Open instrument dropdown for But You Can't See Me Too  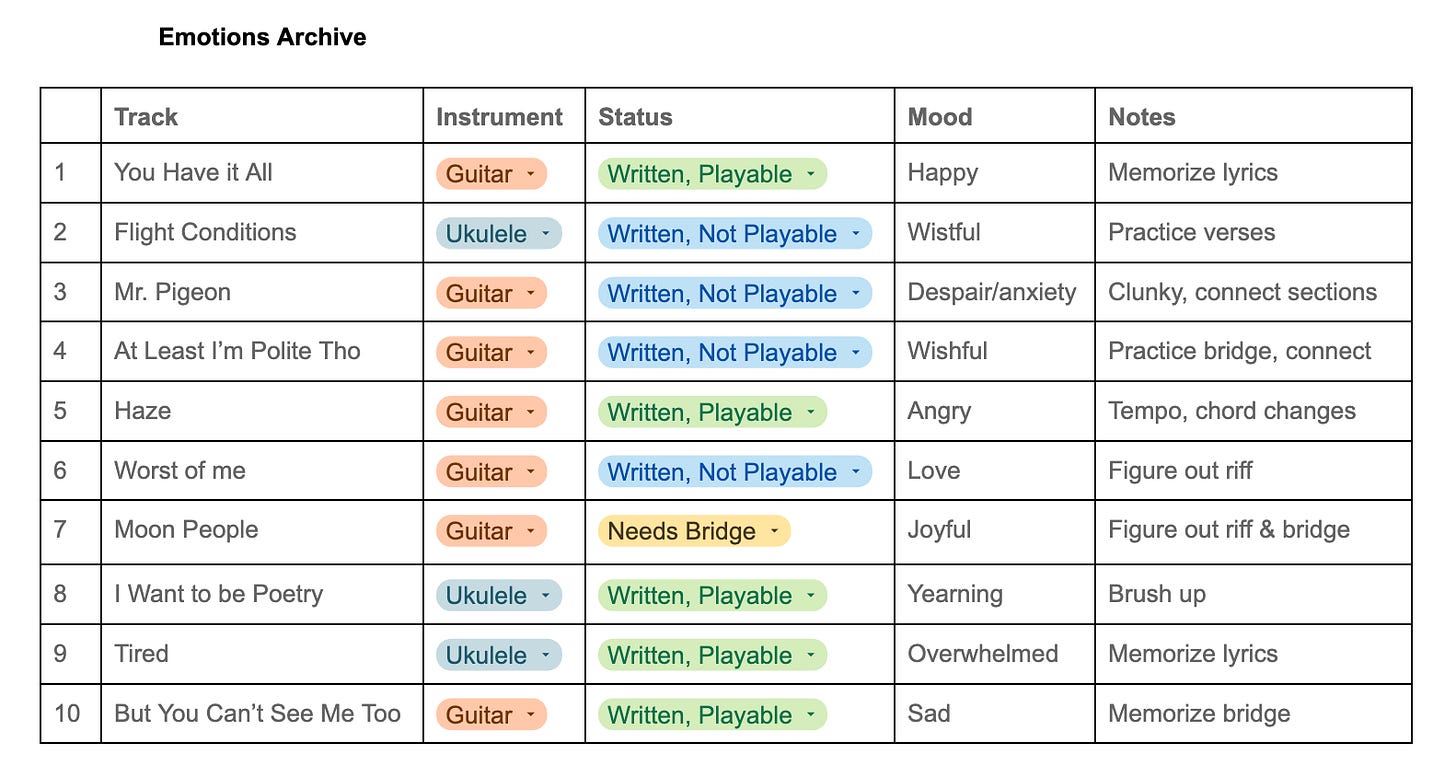[x=491, y=715]
